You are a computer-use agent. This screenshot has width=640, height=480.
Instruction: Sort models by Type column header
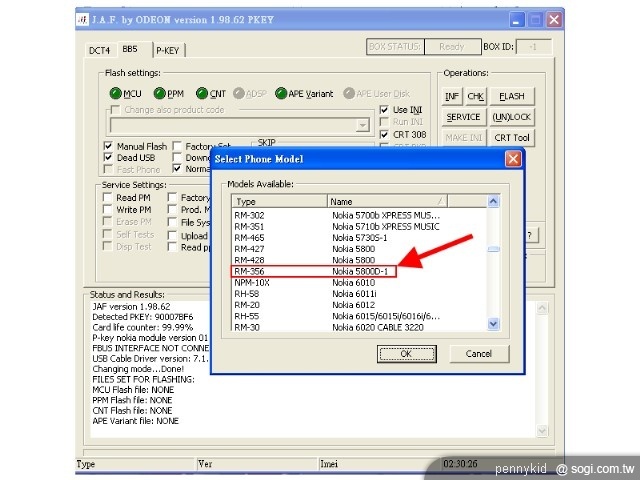click(280, 201)
